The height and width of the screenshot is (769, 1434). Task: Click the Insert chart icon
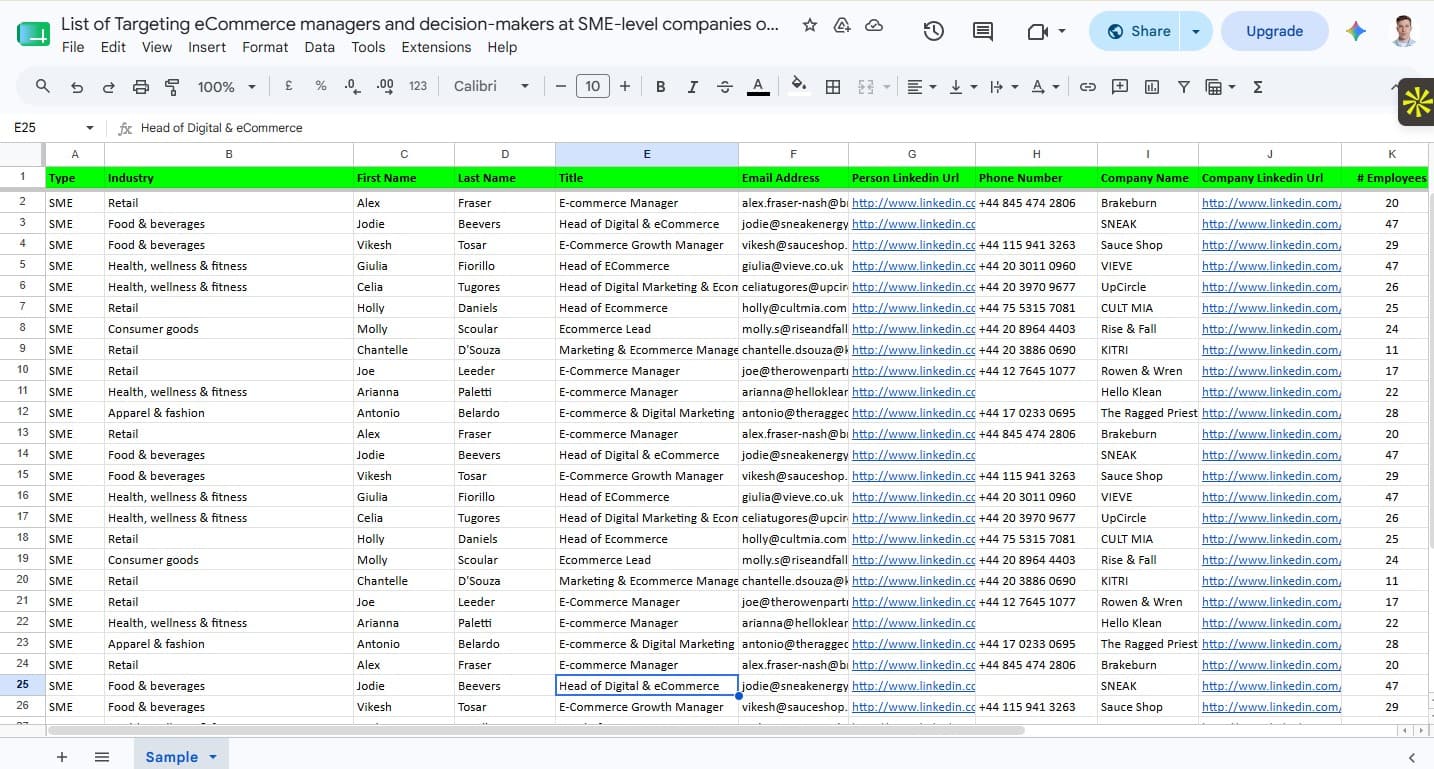[1152, 87]
